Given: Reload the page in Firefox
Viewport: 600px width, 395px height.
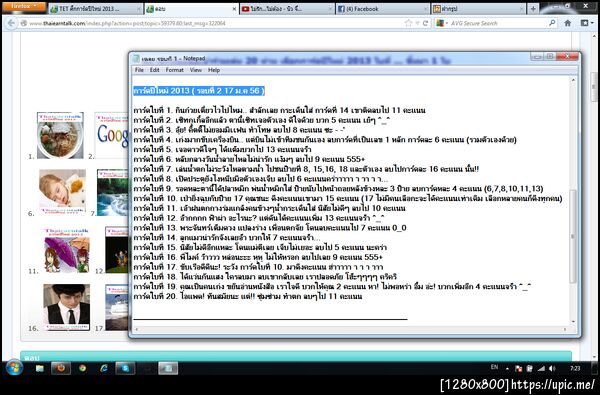Looking at the screenshot, I should (x=425, y=23).
